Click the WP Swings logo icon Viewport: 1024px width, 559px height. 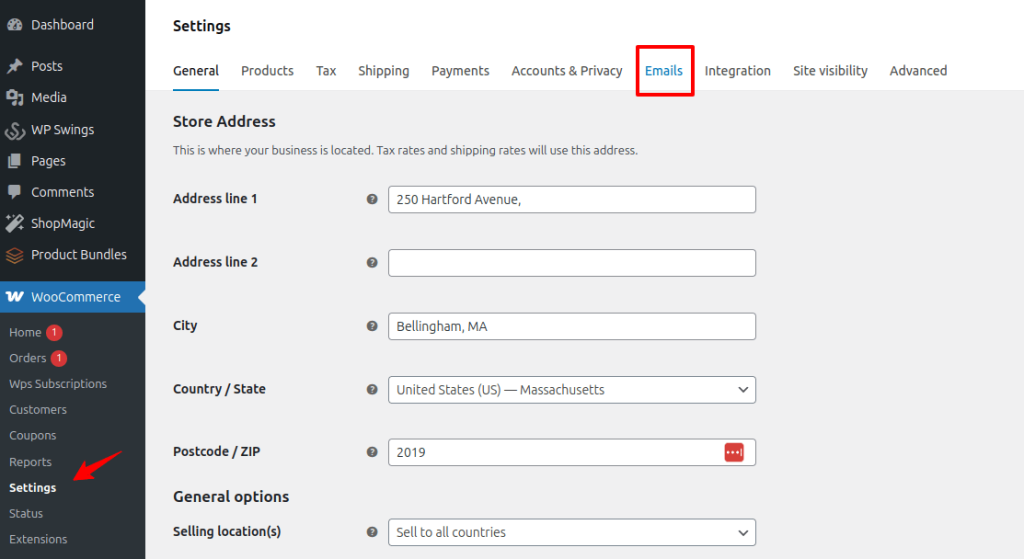click(14, 130)
